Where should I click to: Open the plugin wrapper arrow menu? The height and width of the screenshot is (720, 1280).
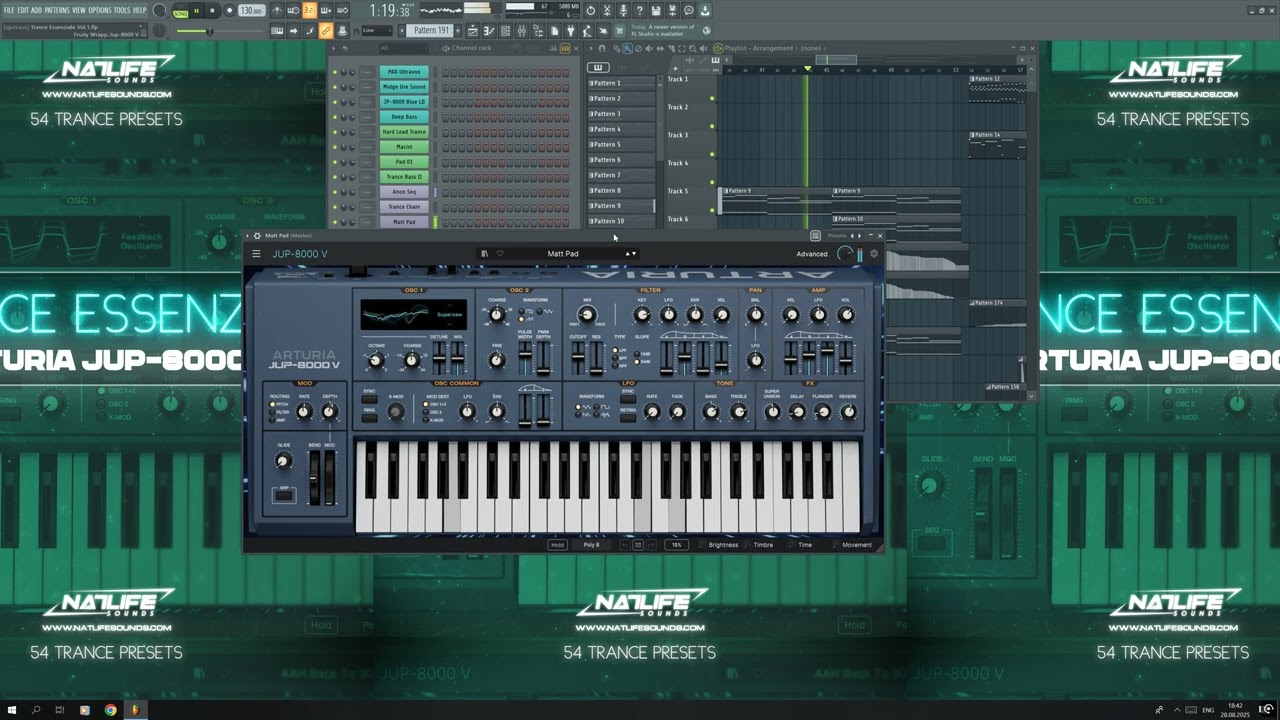tap(248, 236)
